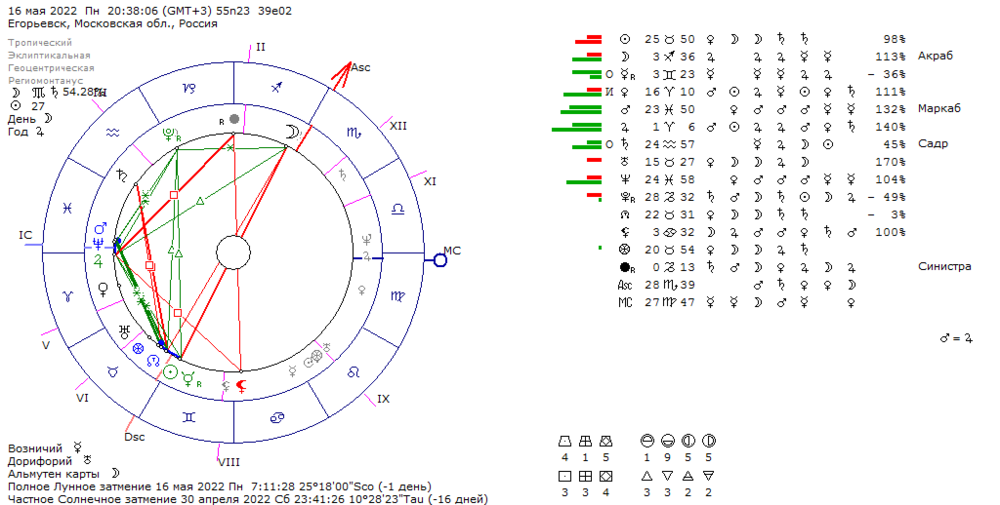Select the blue Part of Fortune symbol in wheel
Screen dimensions: 1000x505
138,348
